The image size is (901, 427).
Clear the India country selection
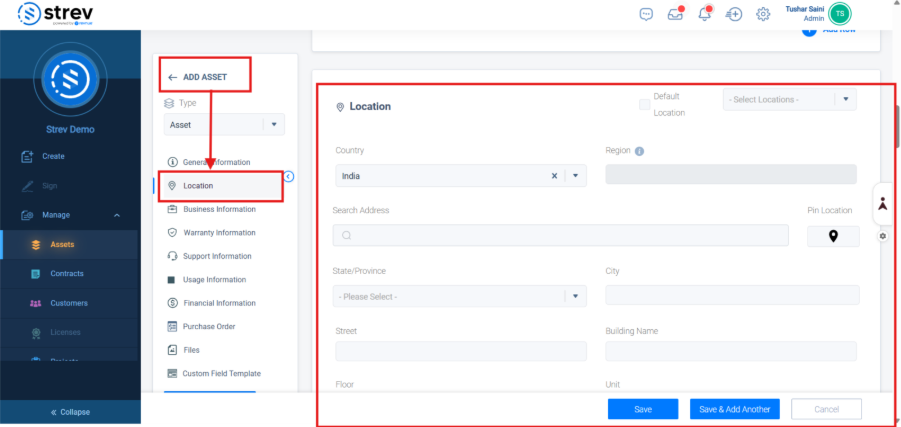click(x=554, y=175)
